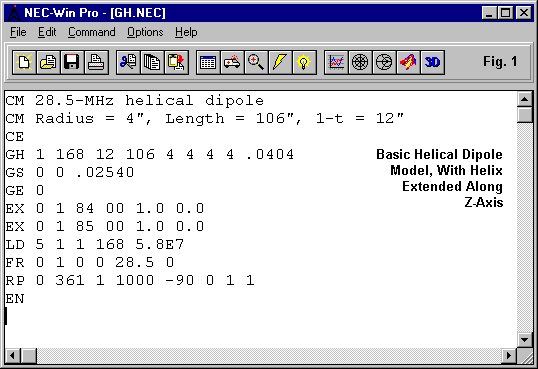Screen dimensions: 538x369
Task: Click the light bulb icon
Action: pyautogui.click(x=304, y=62)
